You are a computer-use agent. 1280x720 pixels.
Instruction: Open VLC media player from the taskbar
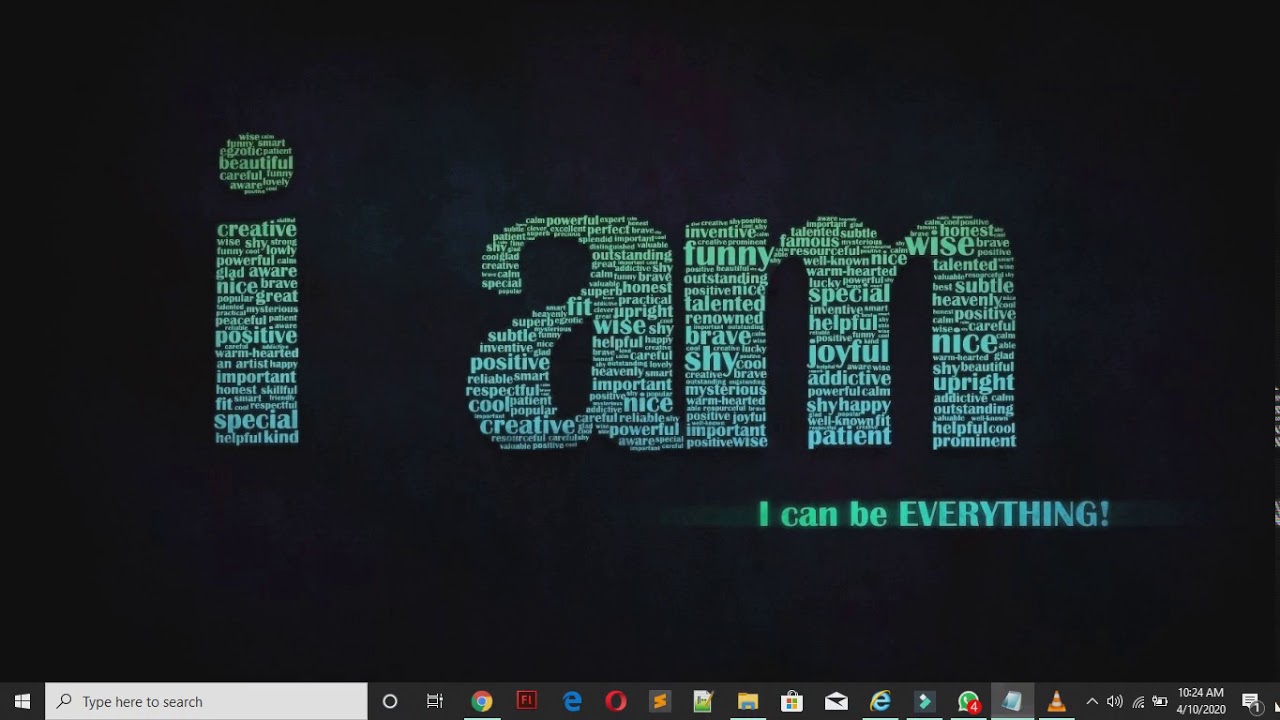coord(1056,701)
